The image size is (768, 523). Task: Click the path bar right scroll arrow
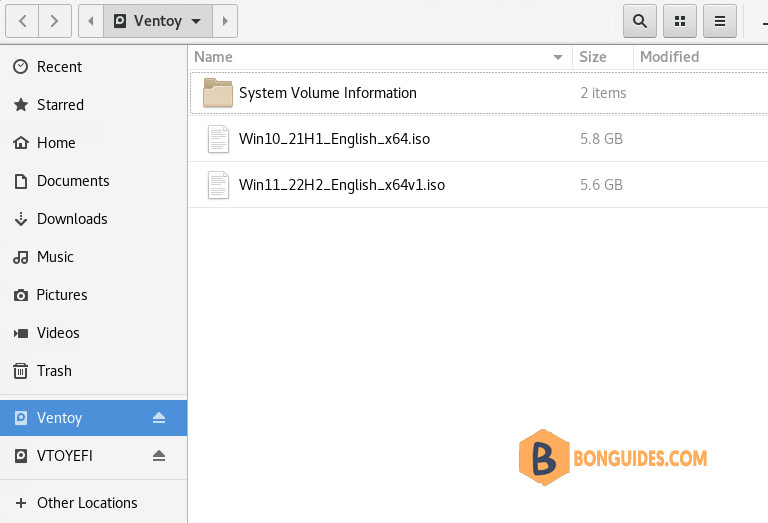(225, 21)
